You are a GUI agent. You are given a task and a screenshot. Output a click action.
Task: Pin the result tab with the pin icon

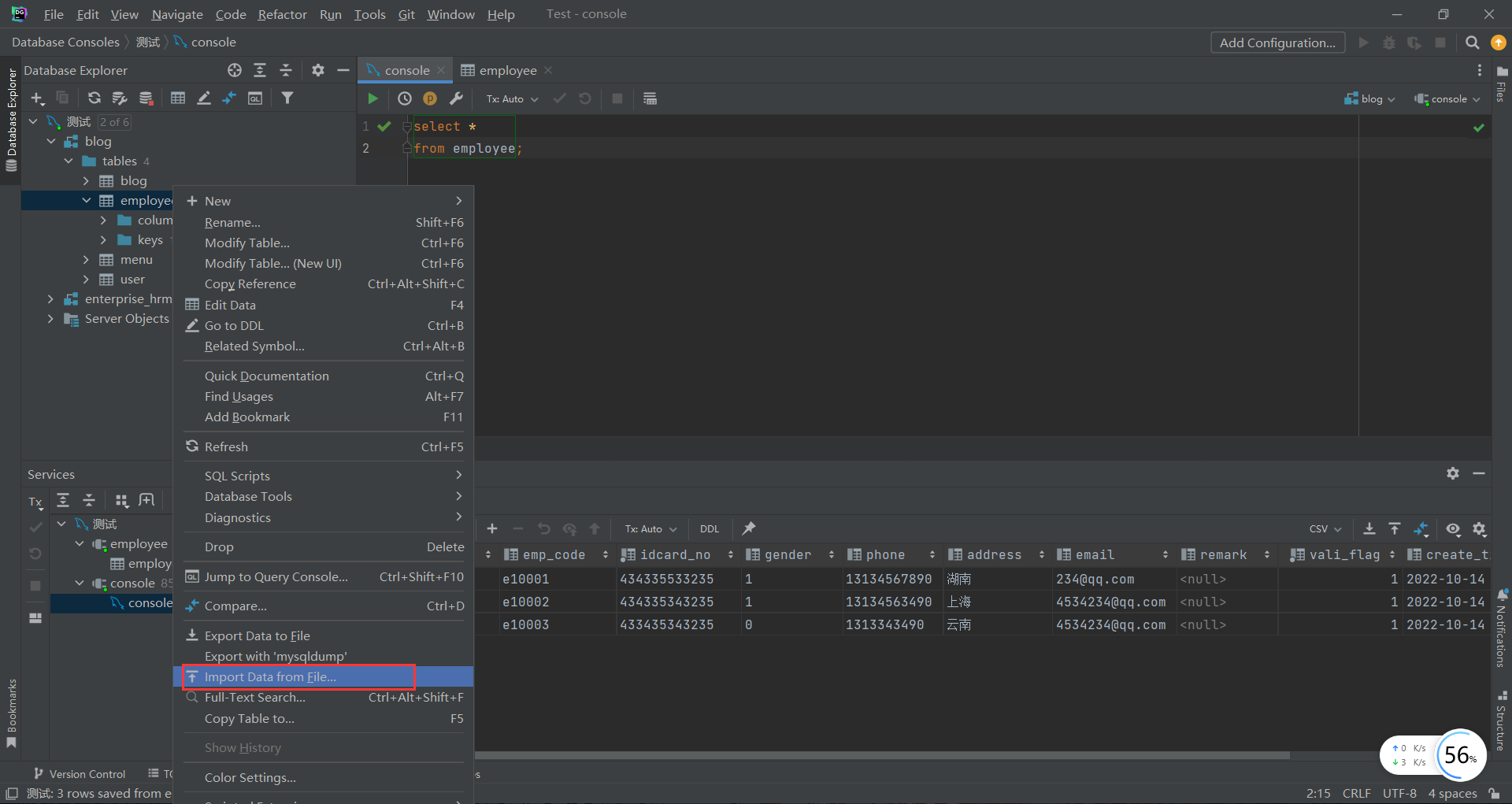coord(749,528)
